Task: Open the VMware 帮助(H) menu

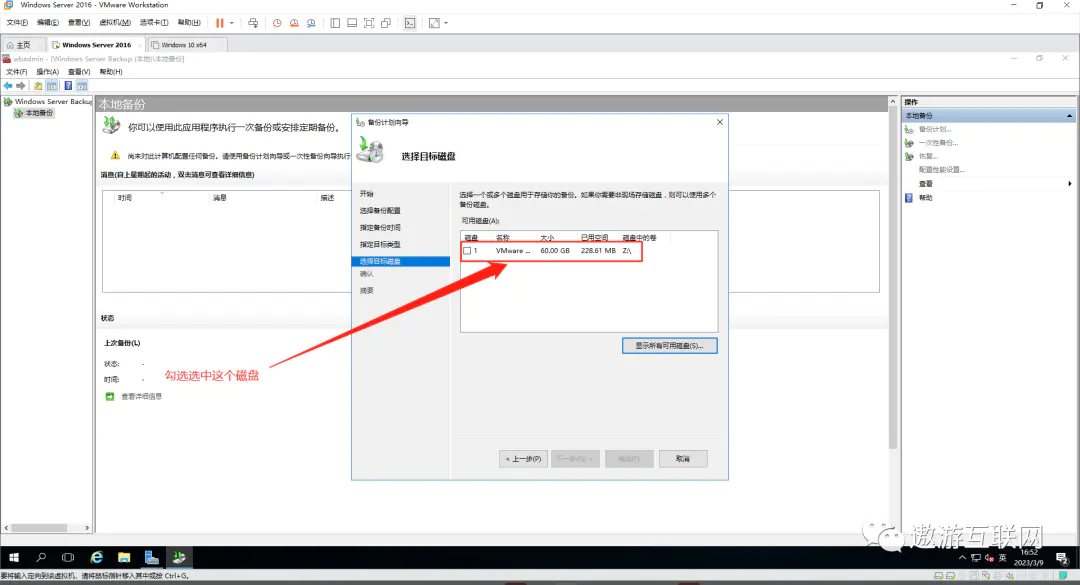Action: click(189, 23)
